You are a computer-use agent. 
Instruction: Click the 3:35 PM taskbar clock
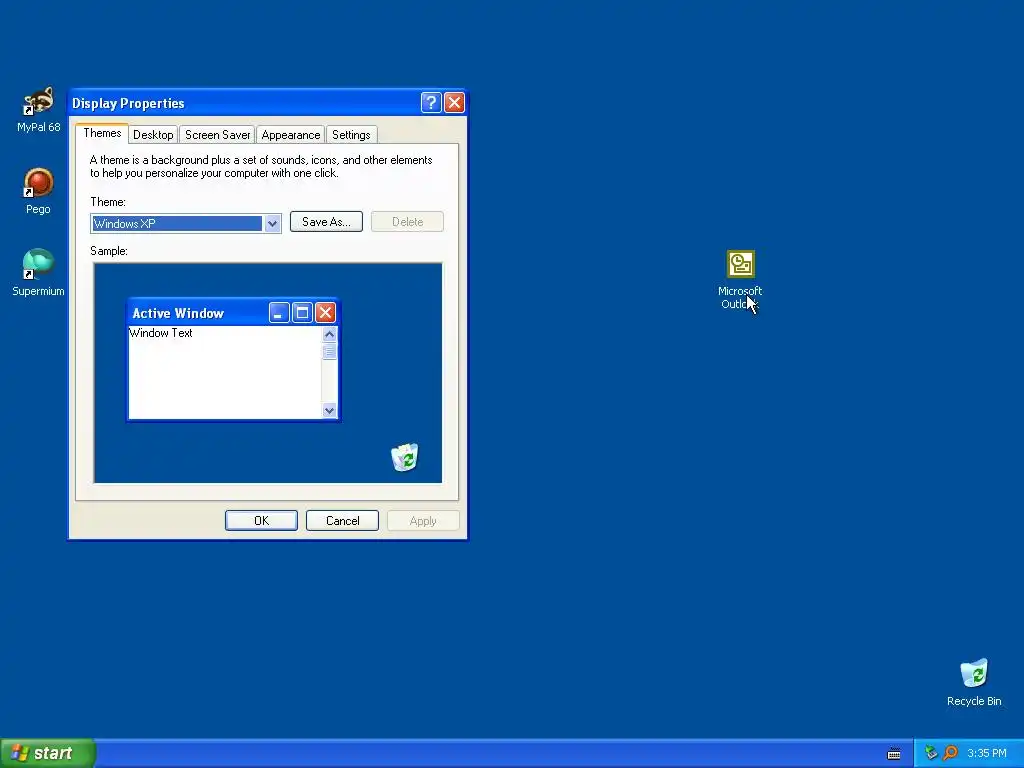coord(987,753)
